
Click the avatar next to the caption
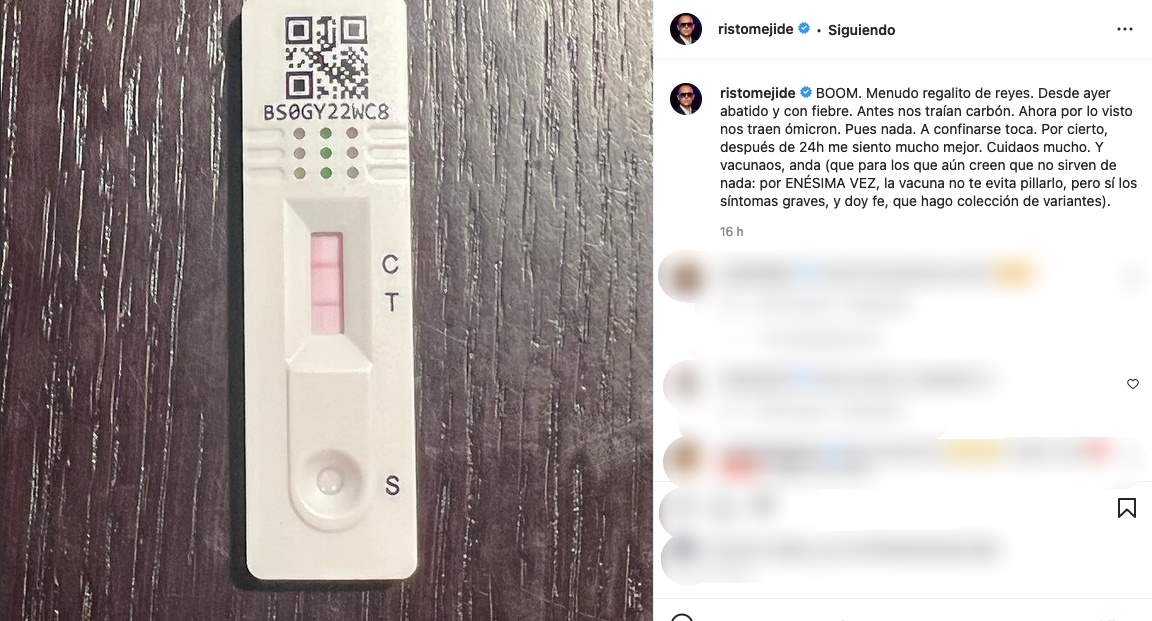tap(686, 99)
